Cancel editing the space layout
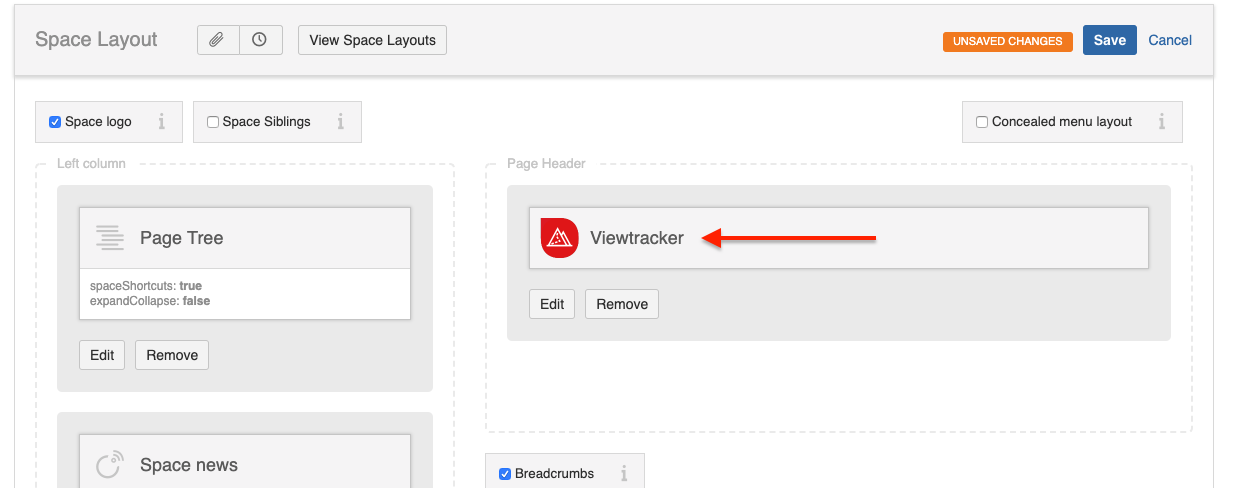The image size is (1247, 488). tap(1169, 40)
